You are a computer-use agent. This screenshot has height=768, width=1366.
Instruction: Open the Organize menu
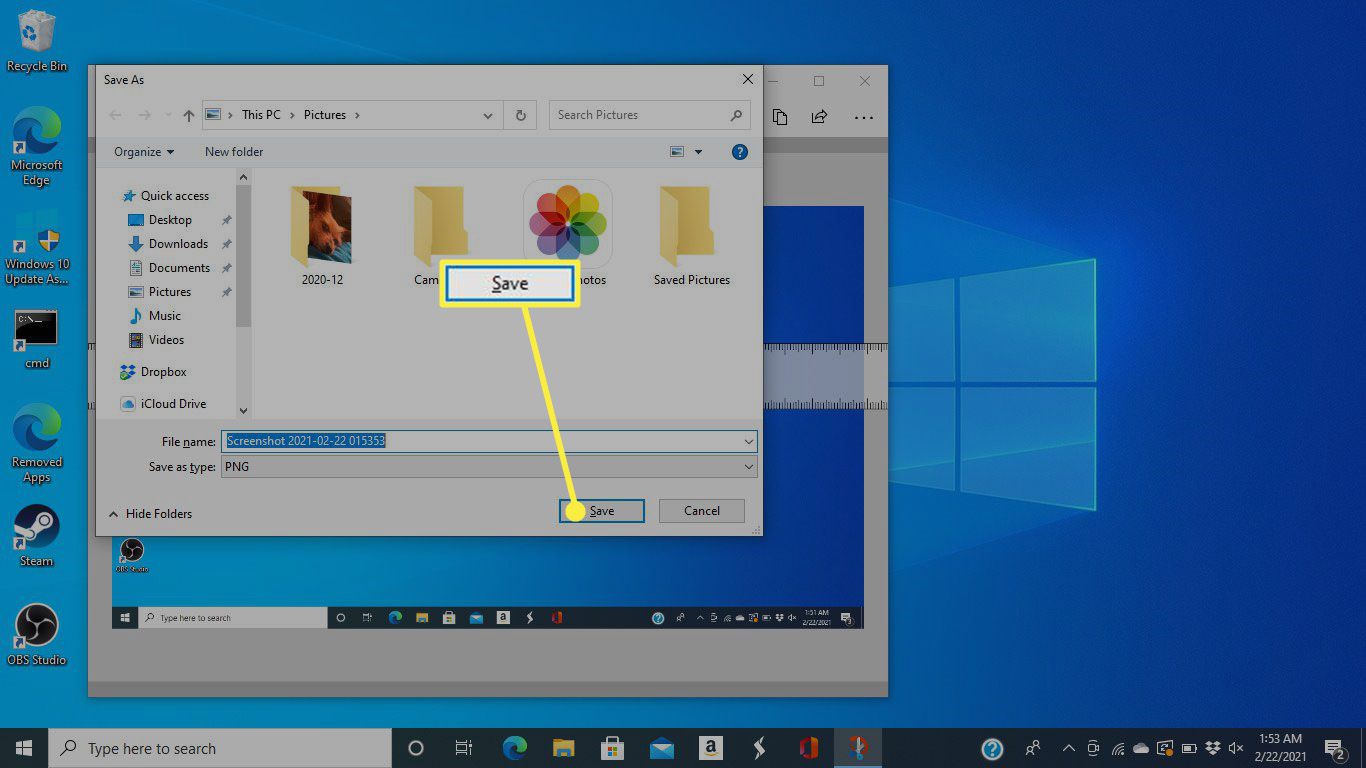[x=144, y=152]
